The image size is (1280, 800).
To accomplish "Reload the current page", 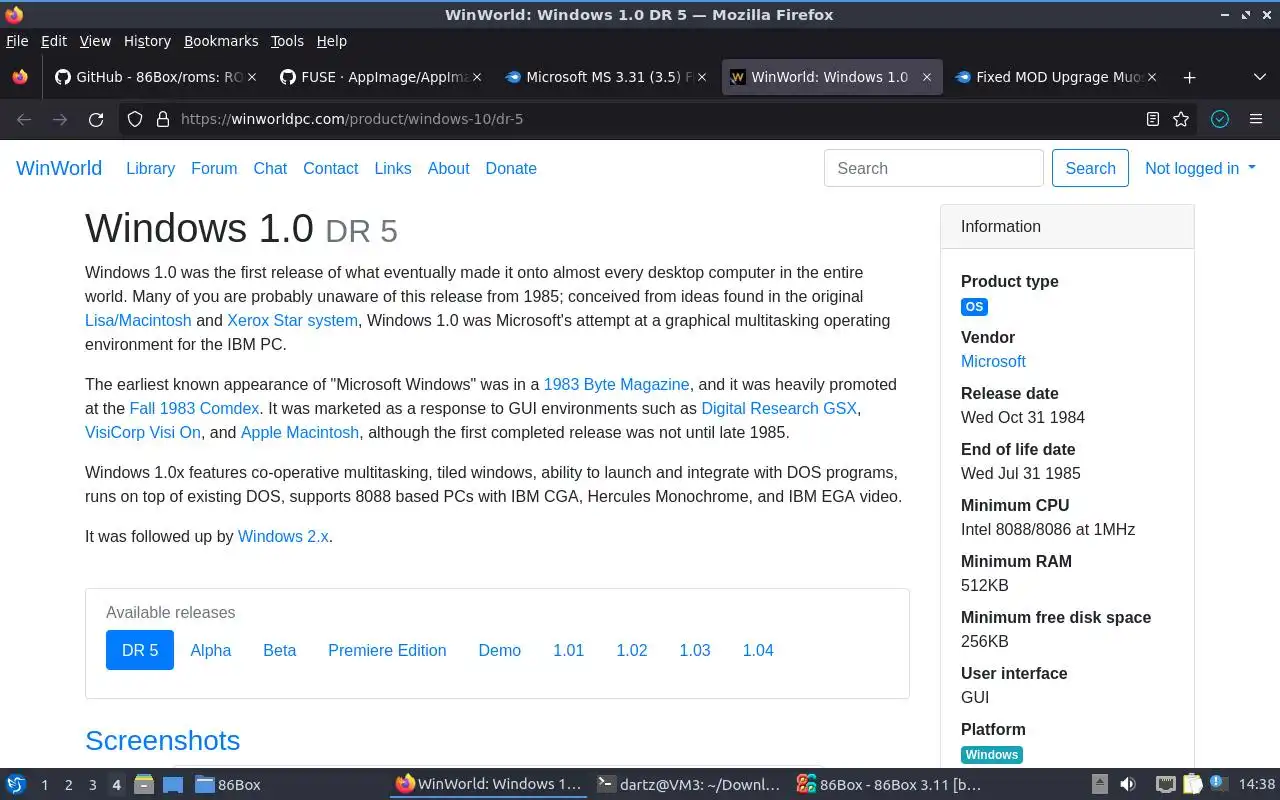I will click(96, 119).
